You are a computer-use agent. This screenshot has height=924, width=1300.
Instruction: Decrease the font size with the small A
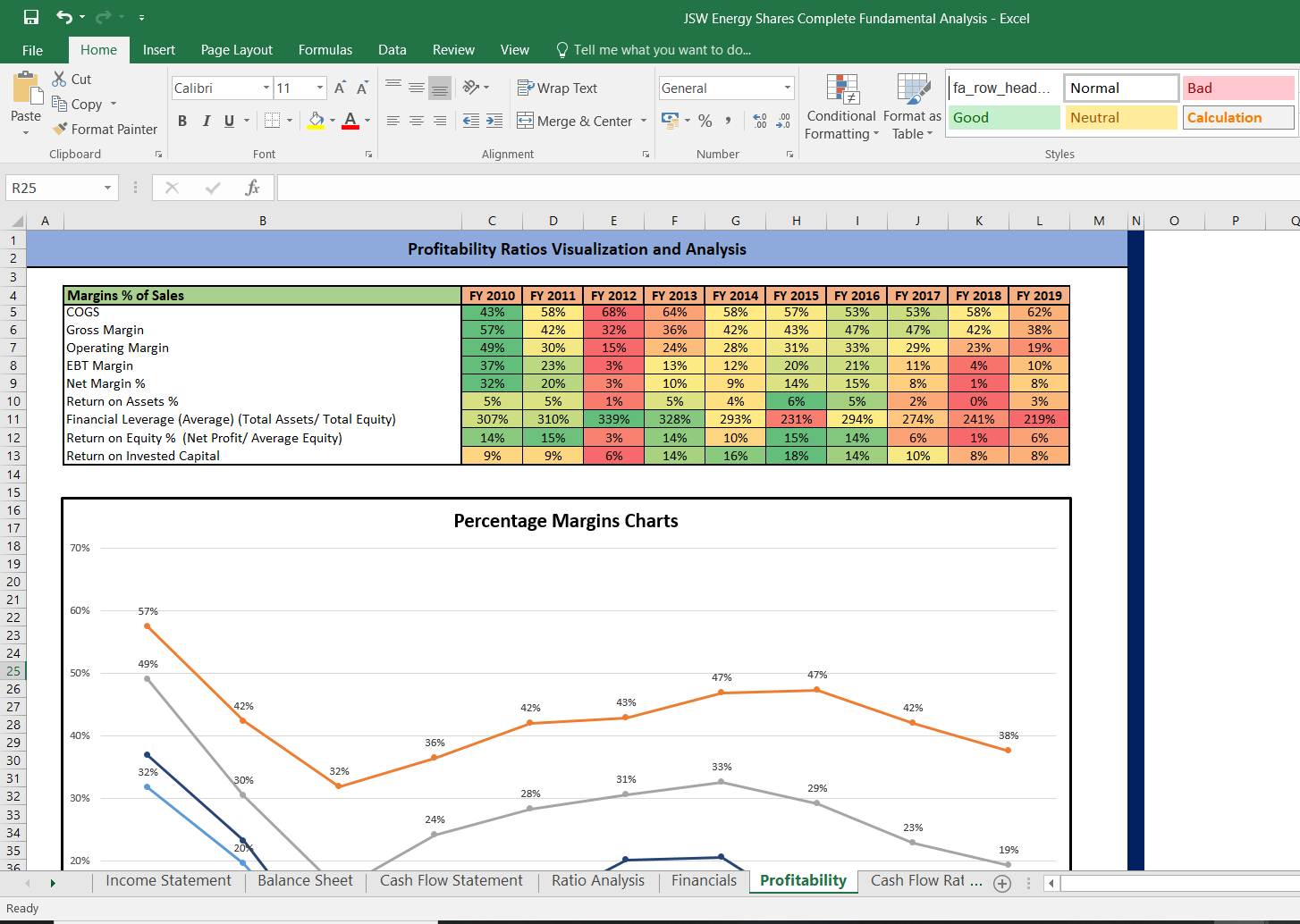(x=362, y=88)
